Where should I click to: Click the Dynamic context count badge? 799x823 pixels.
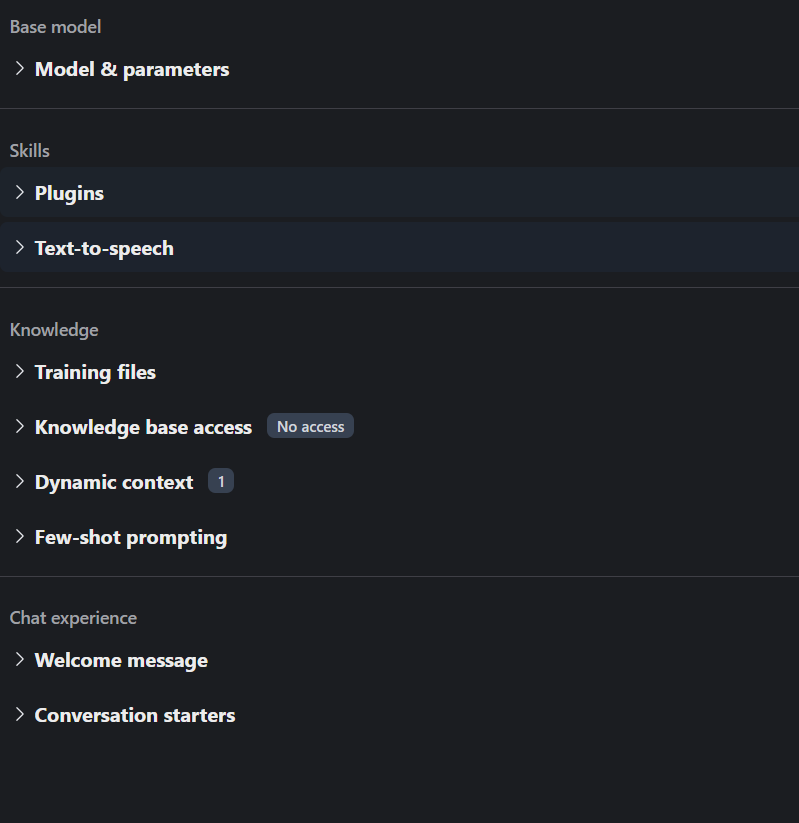point(221,482)
